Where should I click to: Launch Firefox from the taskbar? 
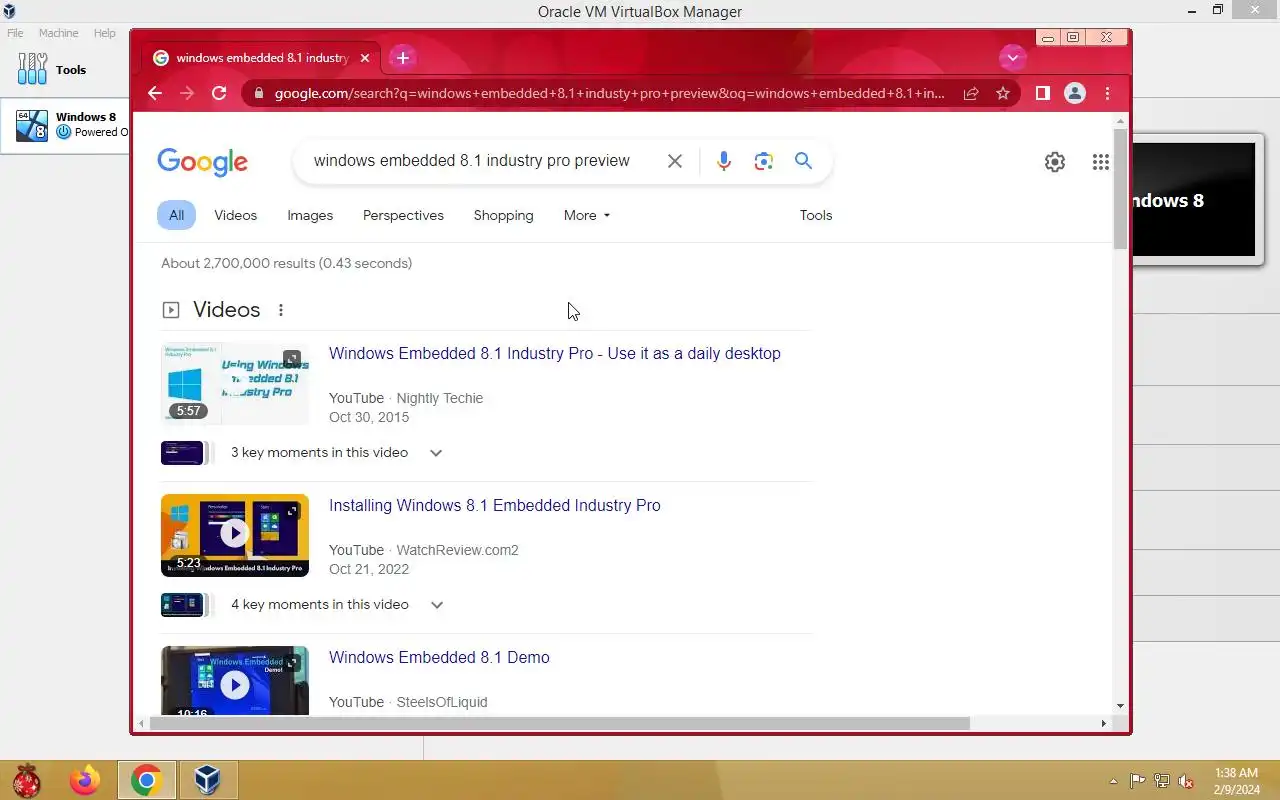86,780
